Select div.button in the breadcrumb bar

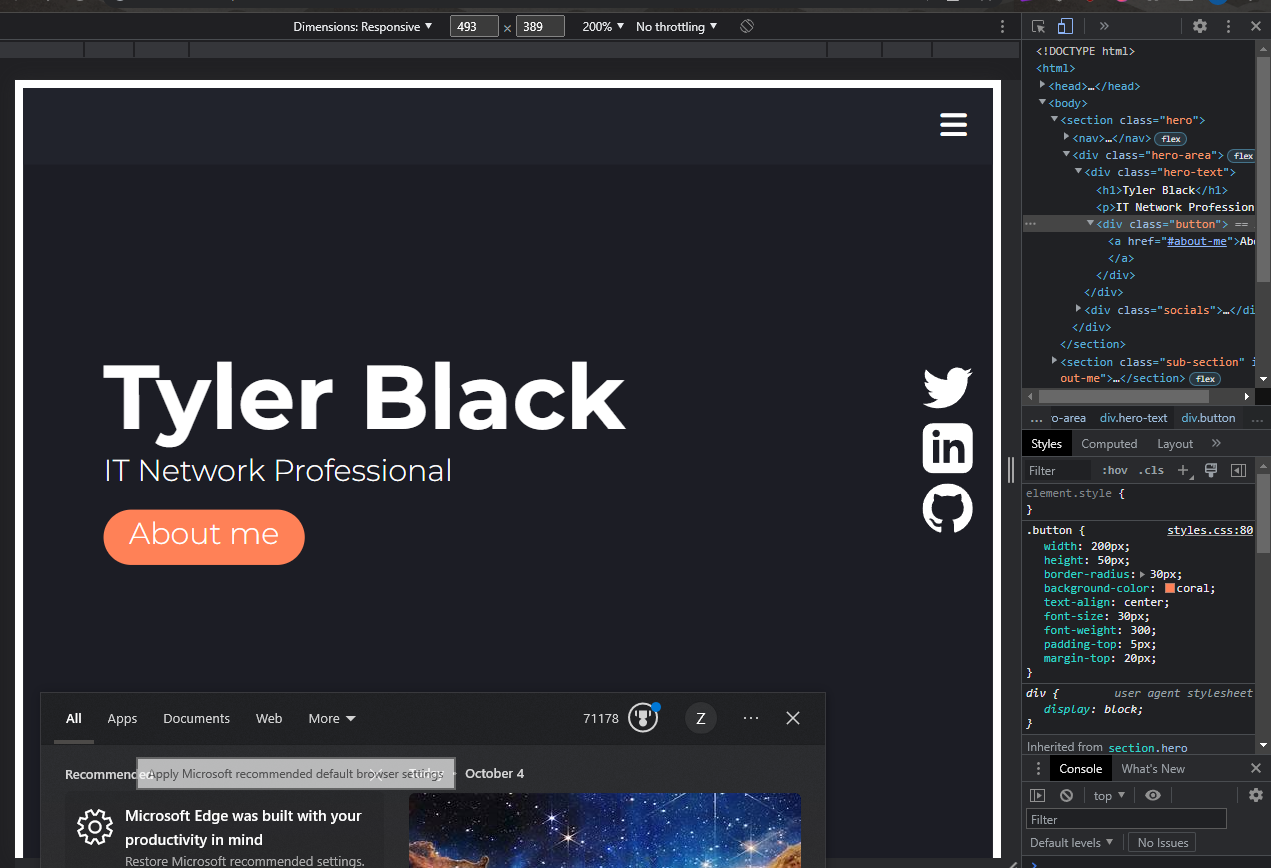[1208, 418]
